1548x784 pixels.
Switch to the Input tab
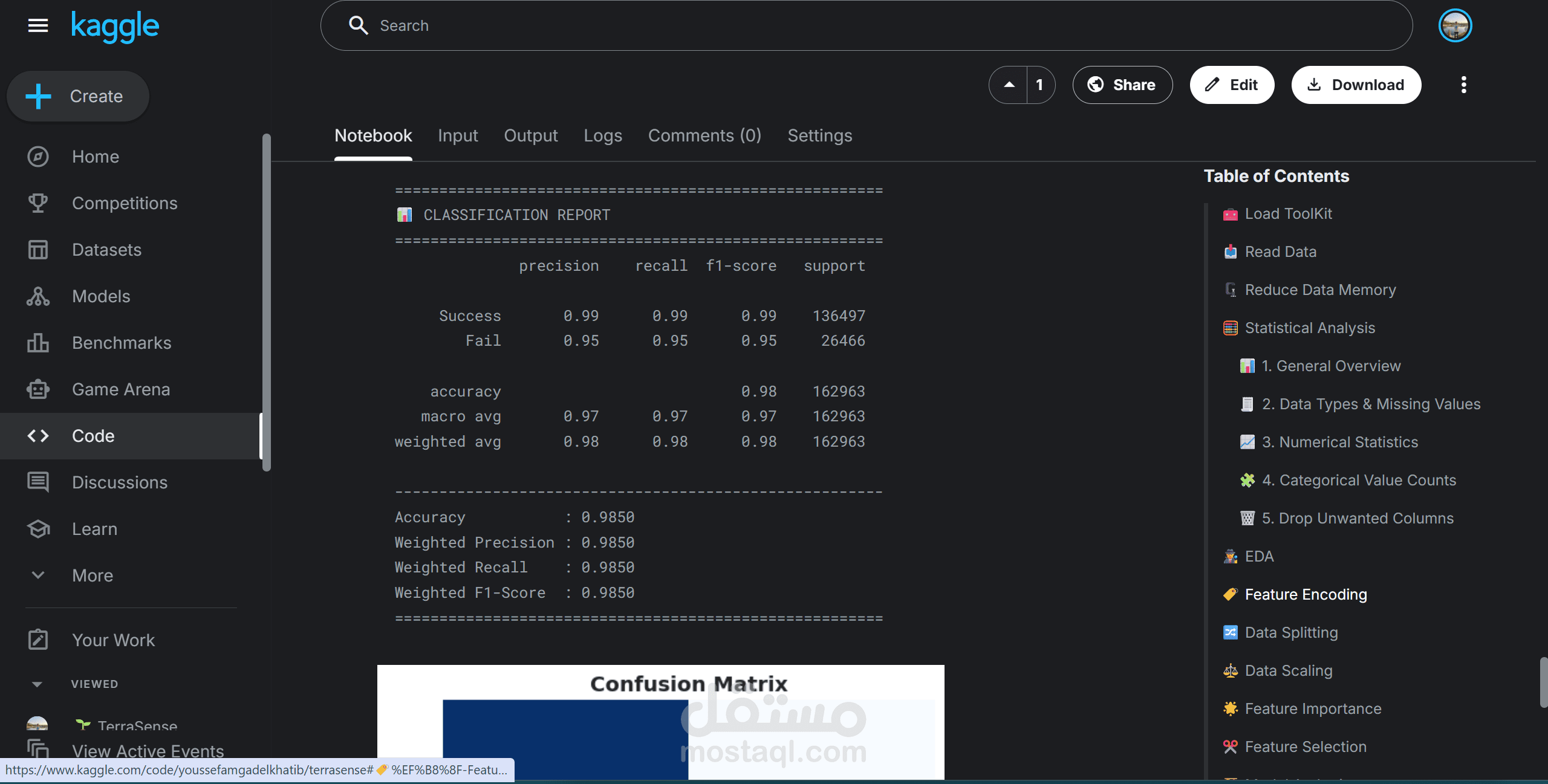pos(458,135)
